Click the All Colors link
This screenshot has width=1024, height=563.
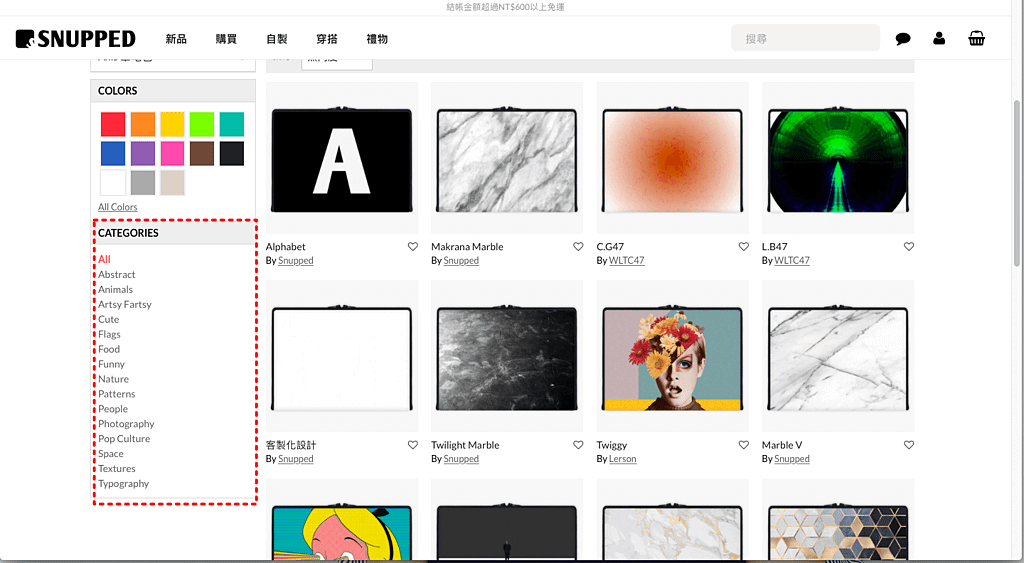(118, 207)
